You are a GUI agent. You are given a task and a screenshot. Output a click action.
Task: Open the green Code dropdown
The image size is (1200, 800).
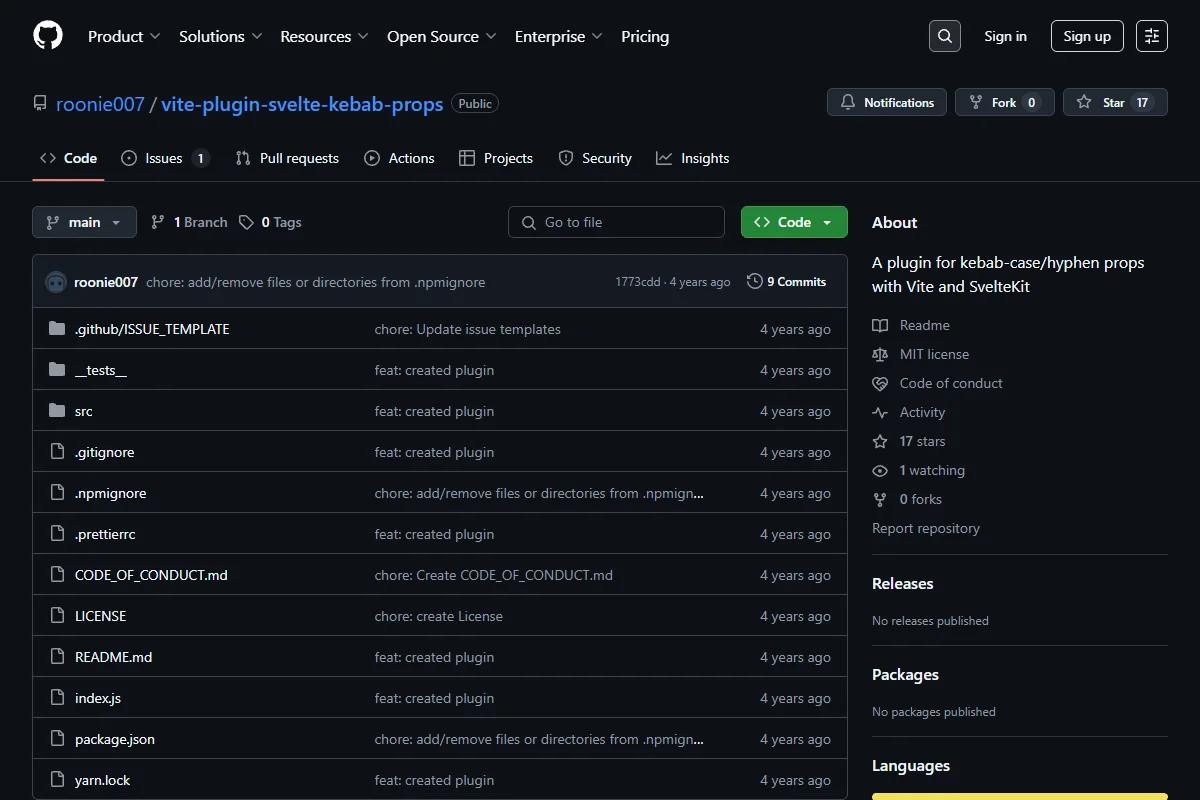tap(794, 222)
